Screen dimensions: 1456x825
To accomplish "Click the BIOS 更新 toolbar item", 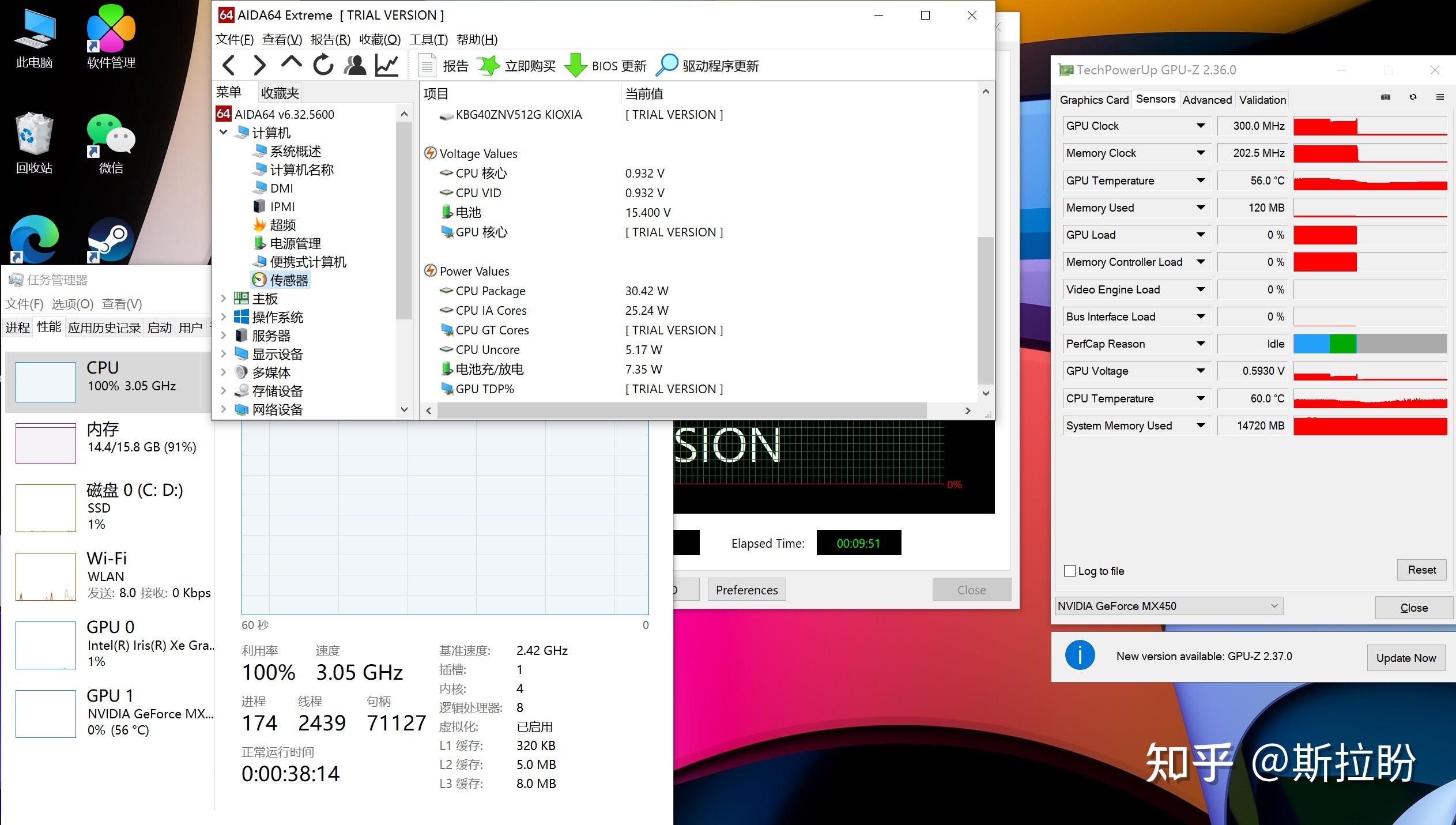I will coord(605,66).
